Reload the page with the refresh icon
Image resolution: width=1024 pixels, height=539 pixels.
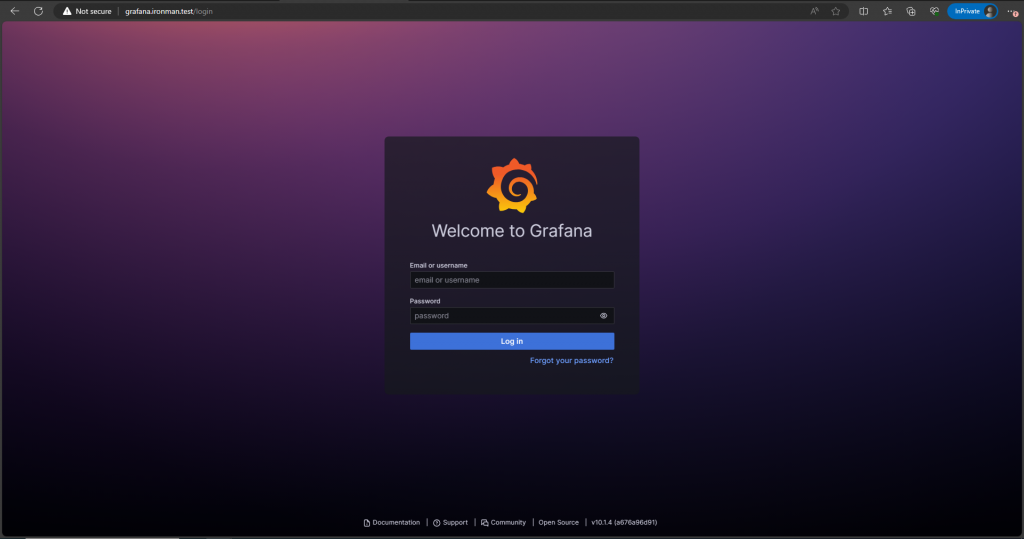[39, 11]
